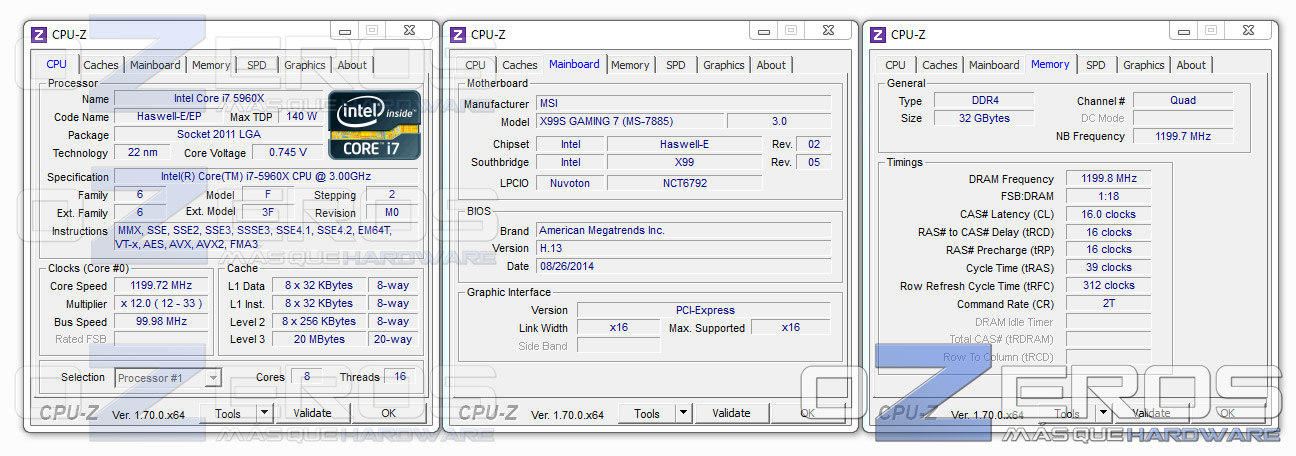The width and height of the screenshot is (1296, 456).
Task: Close the first CPU-Z window
Action: pyautogui.click(x=410, y=31)
